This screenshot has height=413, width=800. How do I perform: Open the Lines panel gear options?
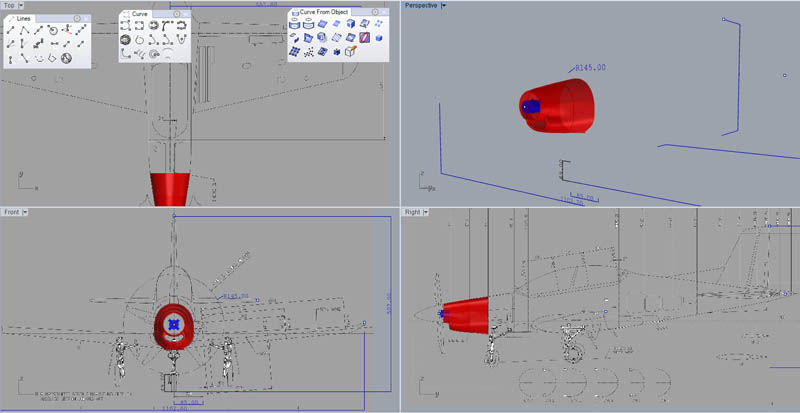click(77, 17)
